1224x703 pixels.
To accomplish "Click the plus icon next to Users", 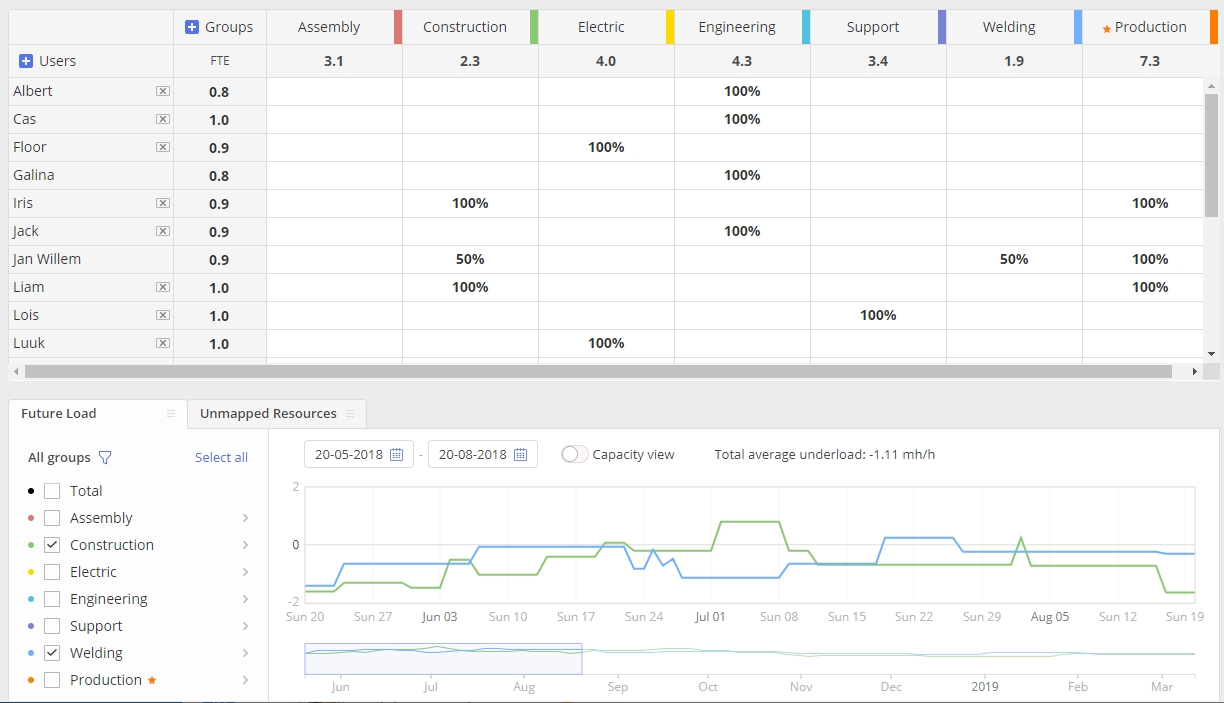I will click(x=26, y=61).
